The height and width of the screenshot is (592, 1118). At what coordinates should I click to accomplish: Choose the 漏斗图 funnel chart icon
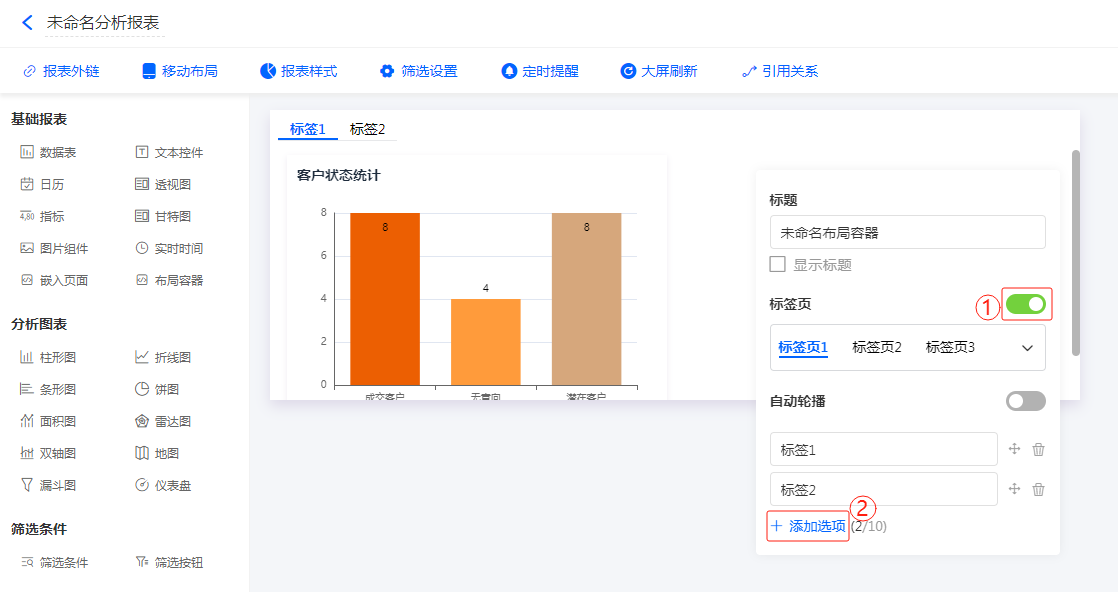[27, 485]
